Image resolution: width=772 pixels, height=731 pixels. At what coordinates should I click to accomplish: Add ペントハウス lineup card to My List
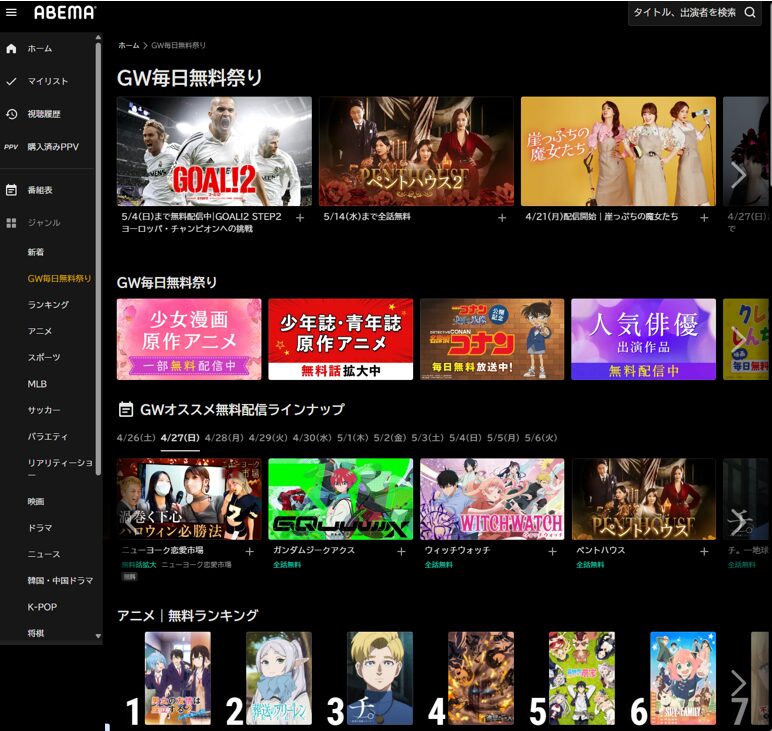click(x=704, y=551)
